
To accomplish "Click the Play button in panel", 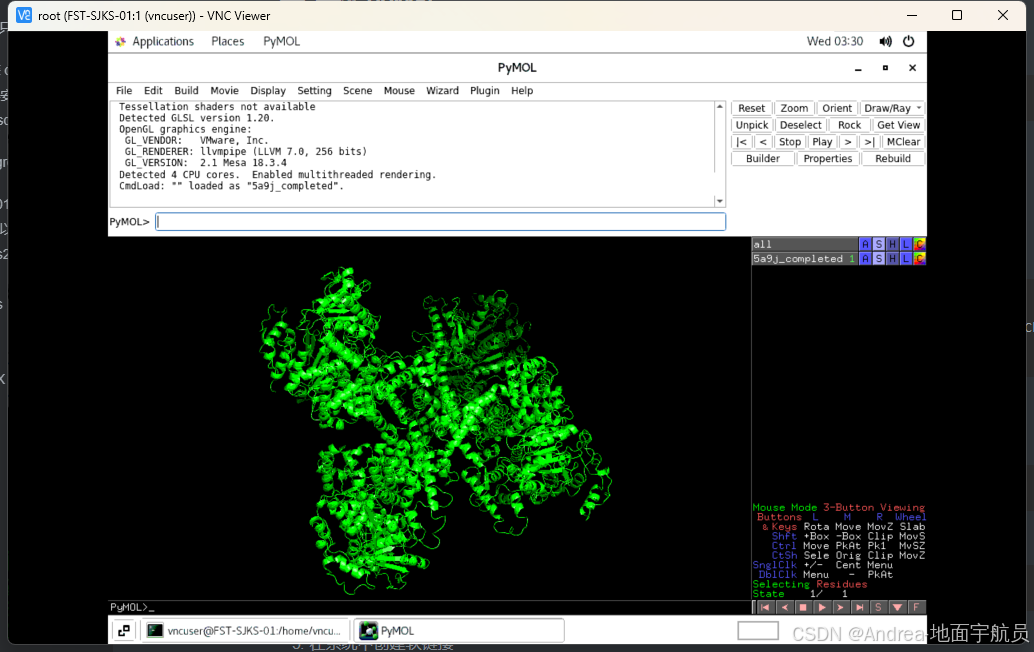I will pos(822,142).
